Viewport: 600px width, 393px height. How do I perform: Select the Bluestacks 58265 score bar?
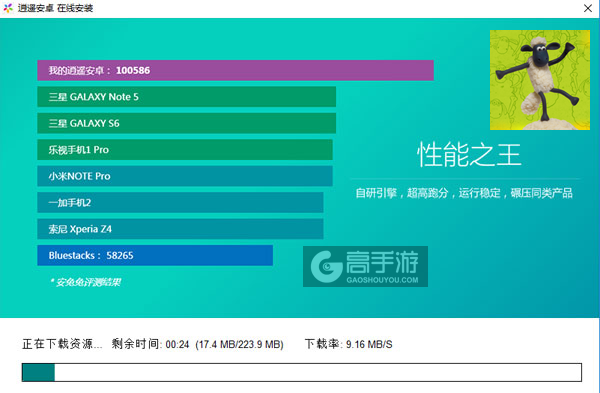(x=155, y=255)
